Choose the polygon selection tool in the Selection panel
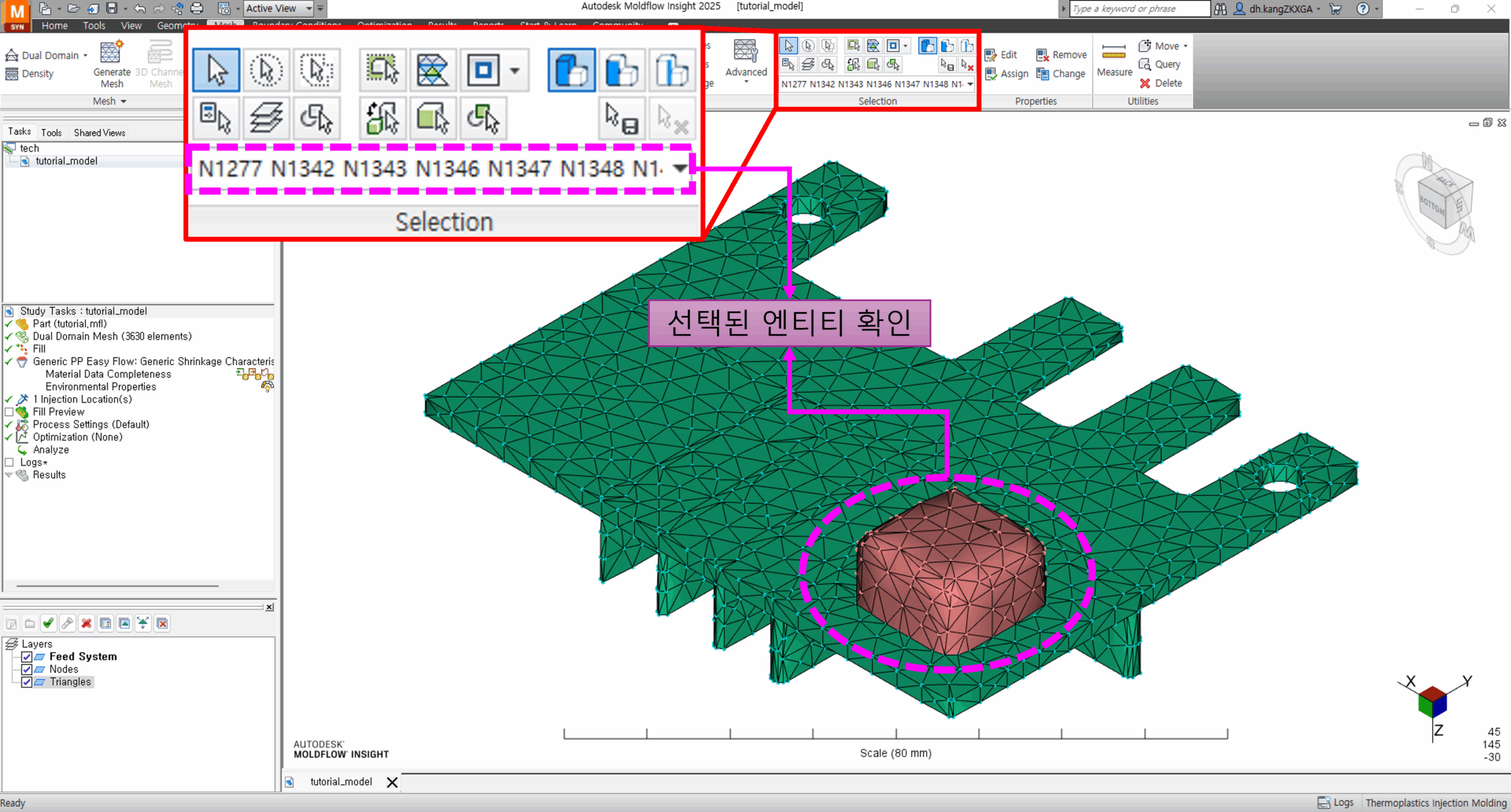This screenshot has height=812, width=1511. point(828,45)
